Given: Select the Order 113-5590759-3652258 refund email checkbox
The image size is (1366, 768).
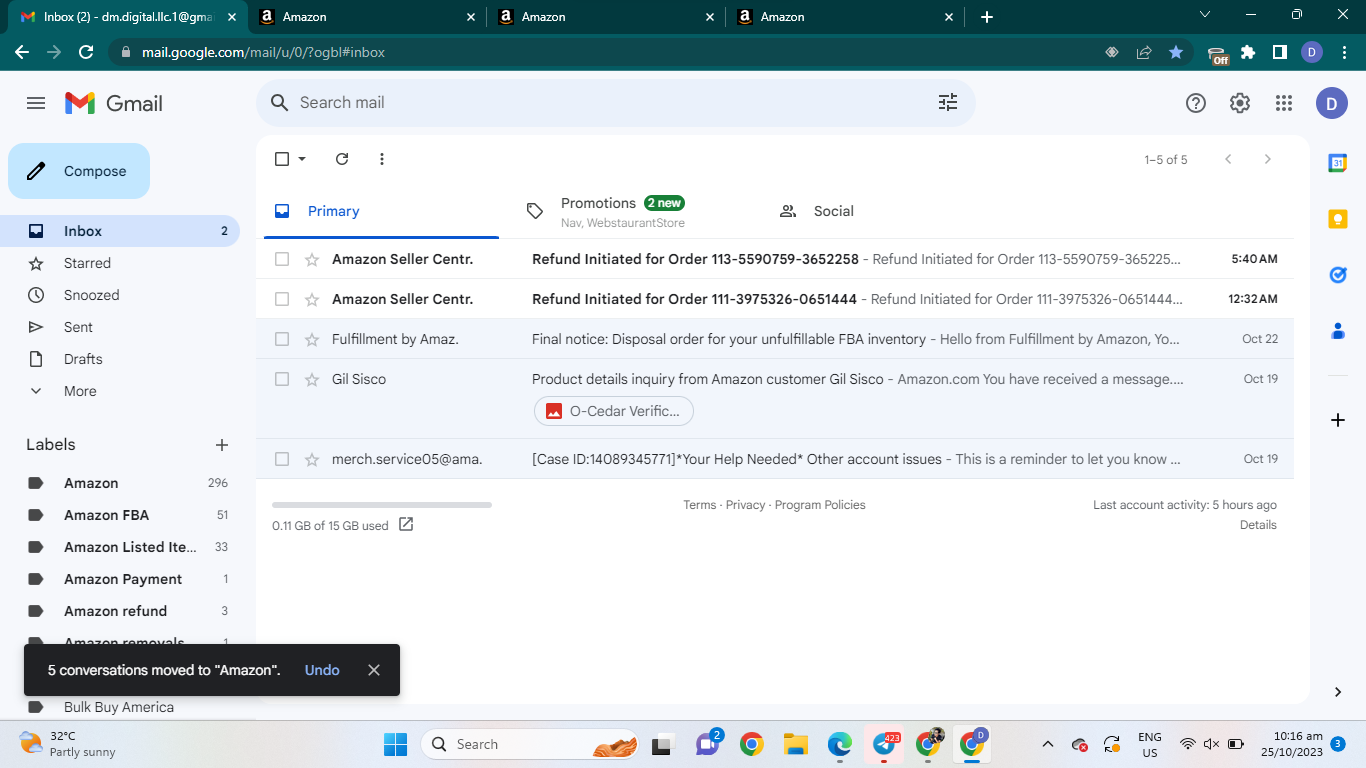Looking at the screenshot, I should tap(282, 259).
